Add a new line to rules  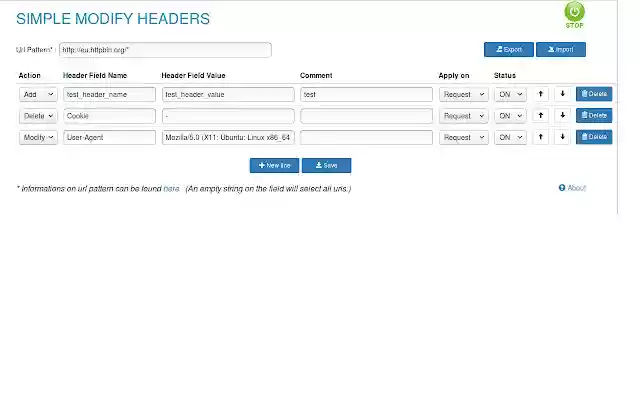coord(274,165)
